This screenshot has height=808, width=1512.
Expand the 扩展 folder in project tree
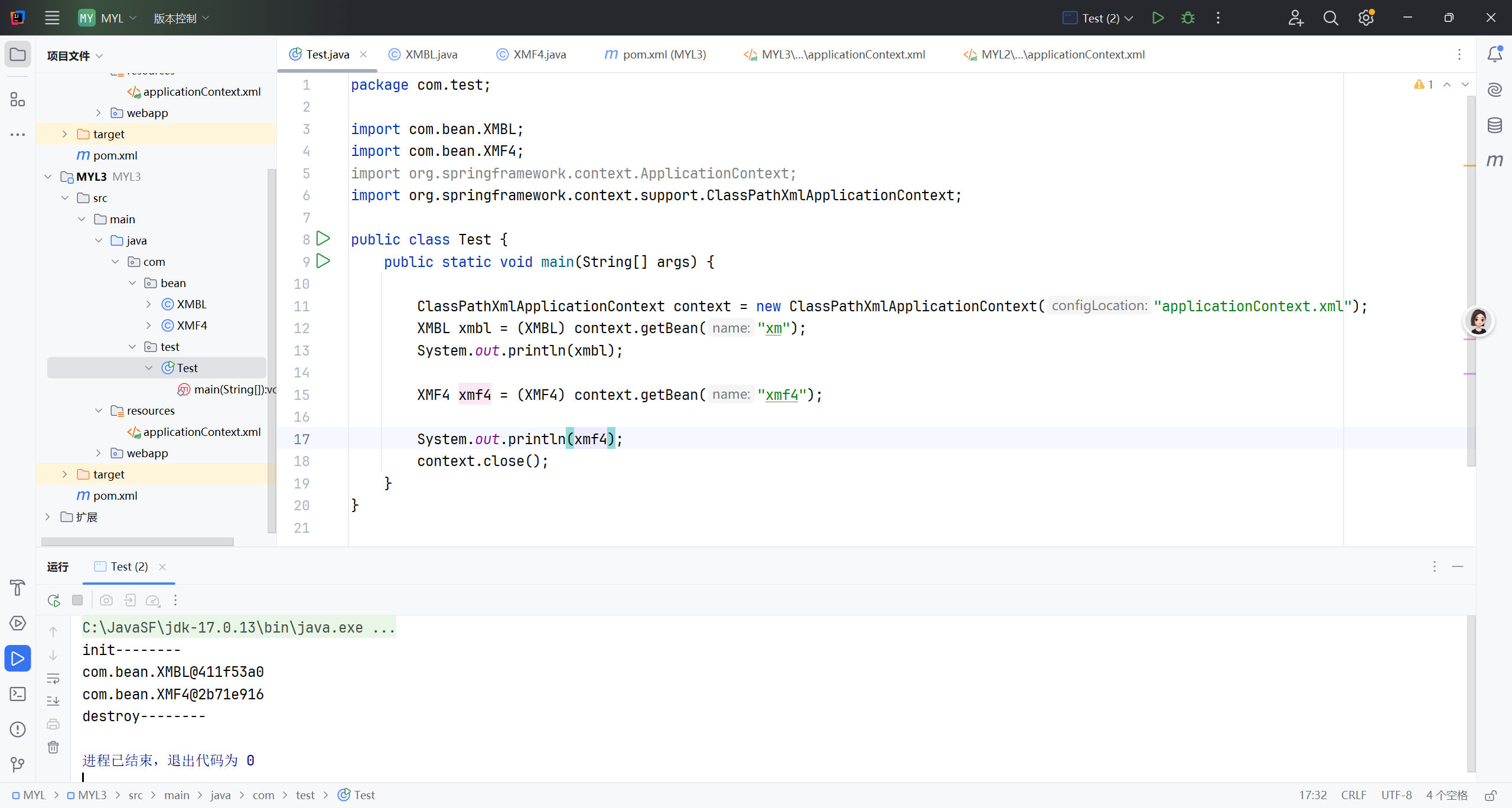click(x=48, y=517)
